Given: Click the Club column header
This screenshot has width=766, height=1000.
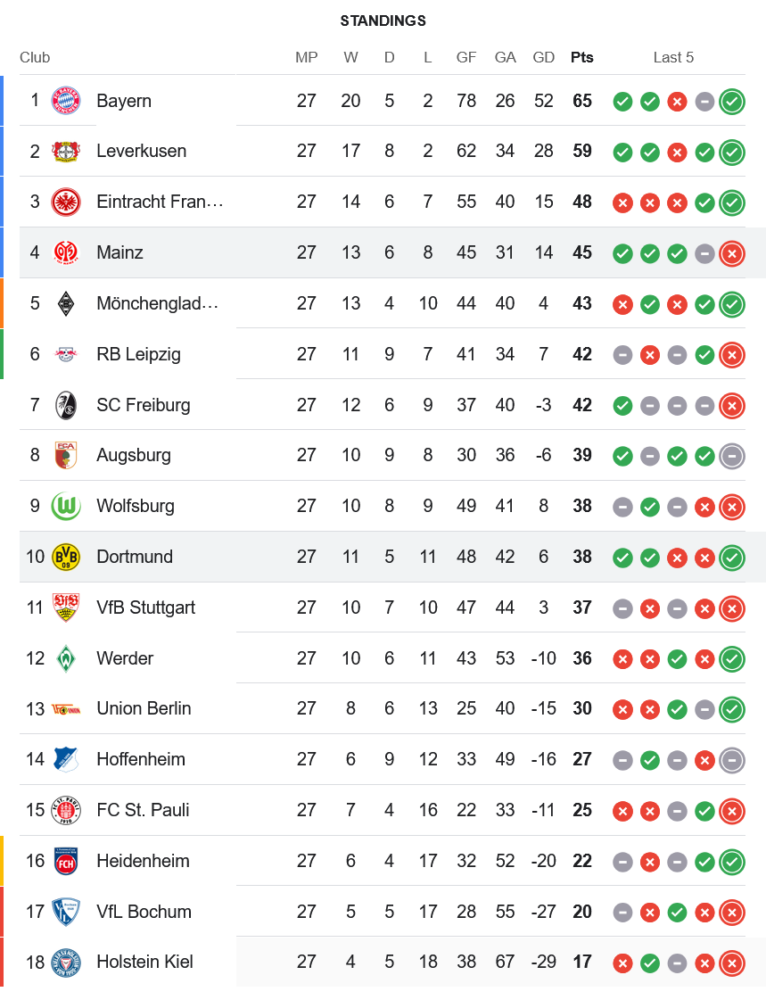Looking at the screenshot, I should coord(35,57).
